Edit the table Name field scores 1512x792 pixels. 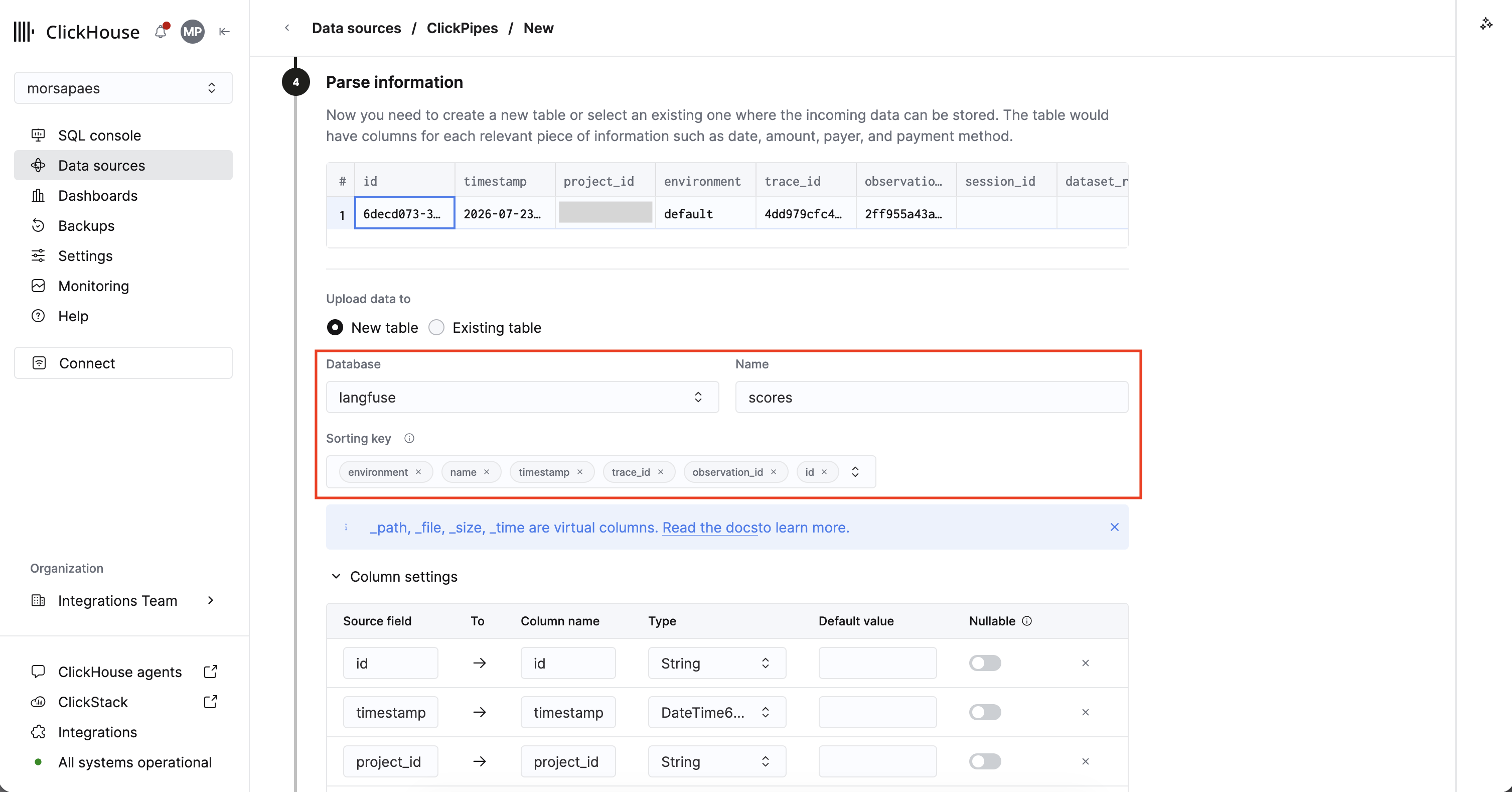(932, 398)
